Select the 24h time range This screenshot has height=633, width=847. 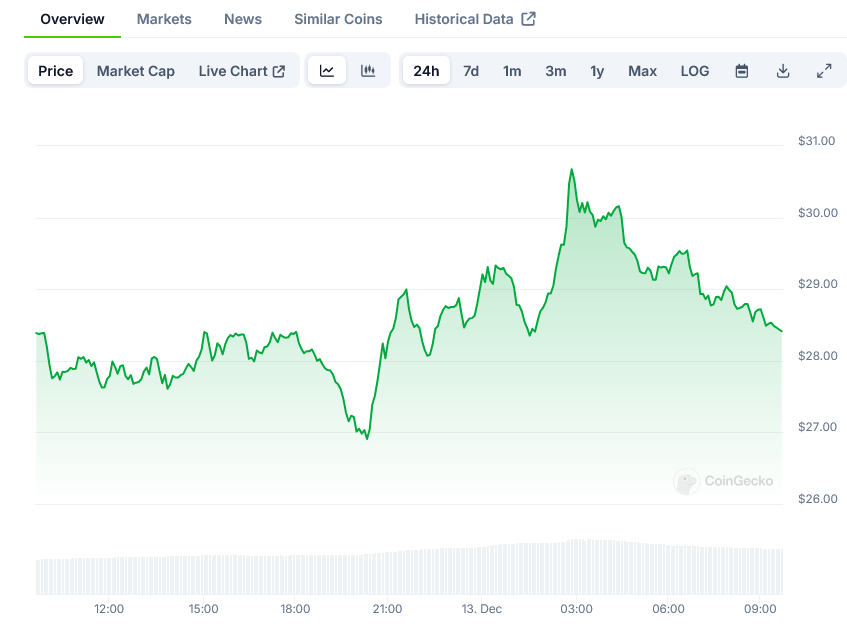426,71
